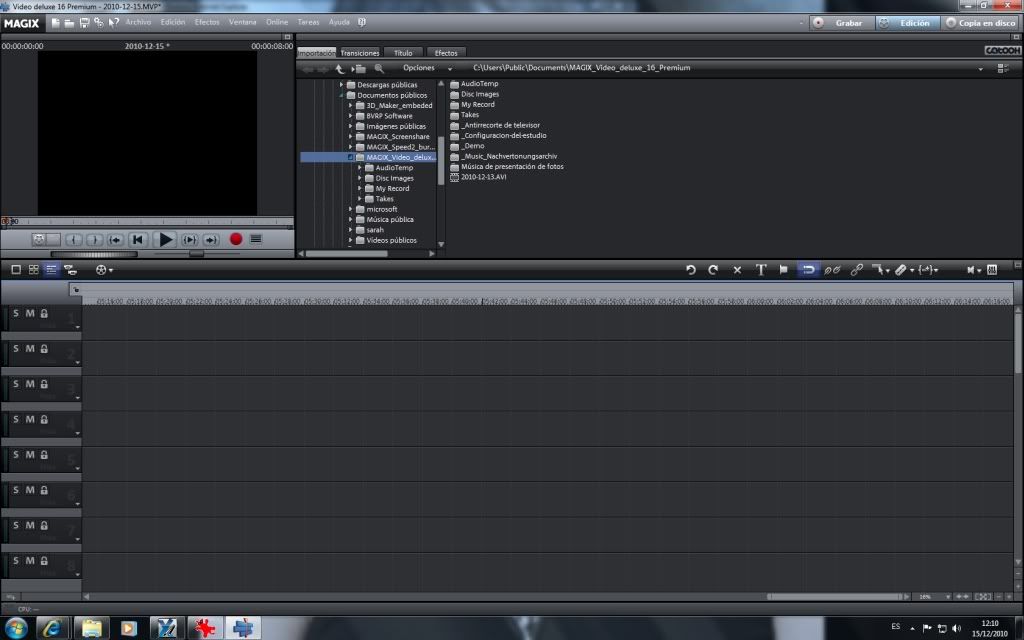This screenshot has height=640, width=1024.
Task: Mute track 5 with M button
Action: click(30, 455)
